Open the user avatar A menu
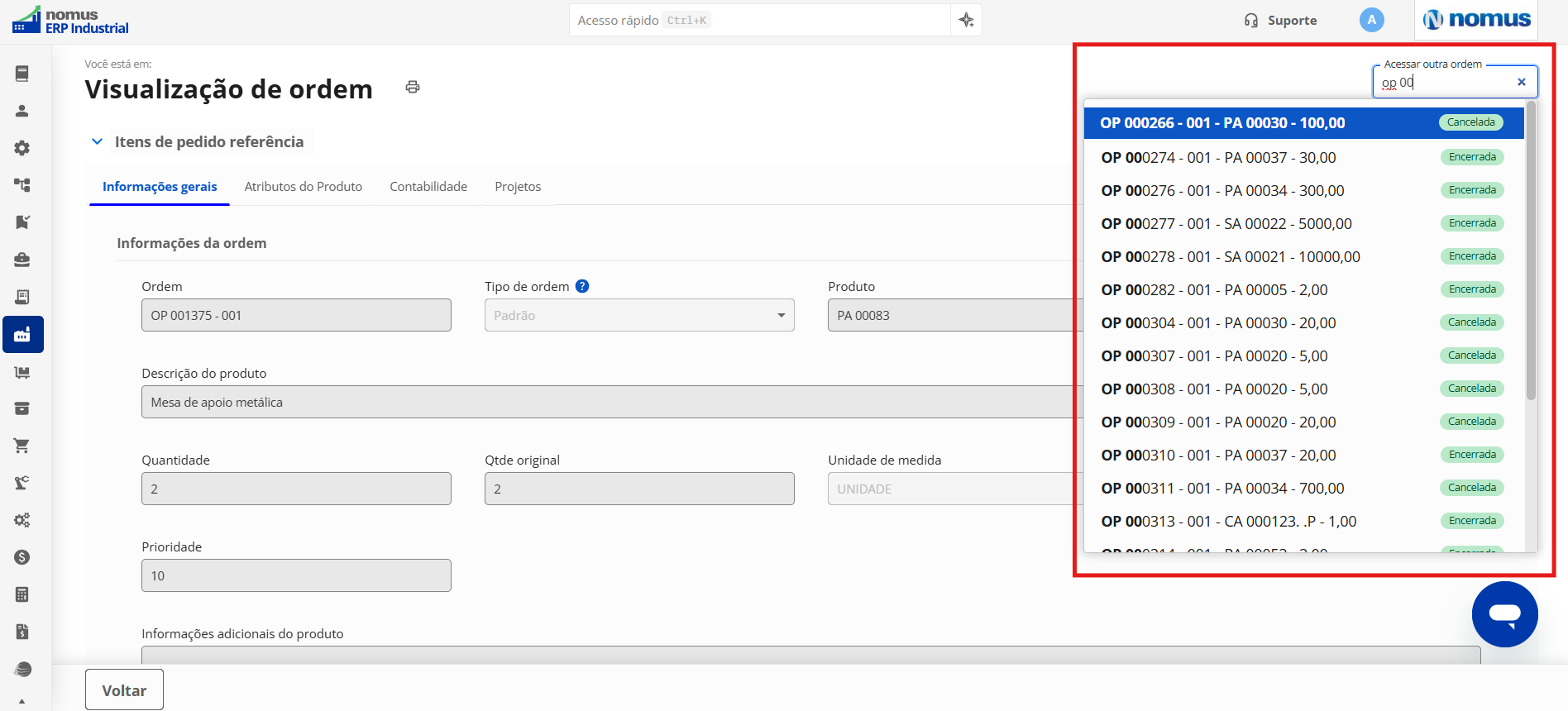 [x=1371, y=20]
